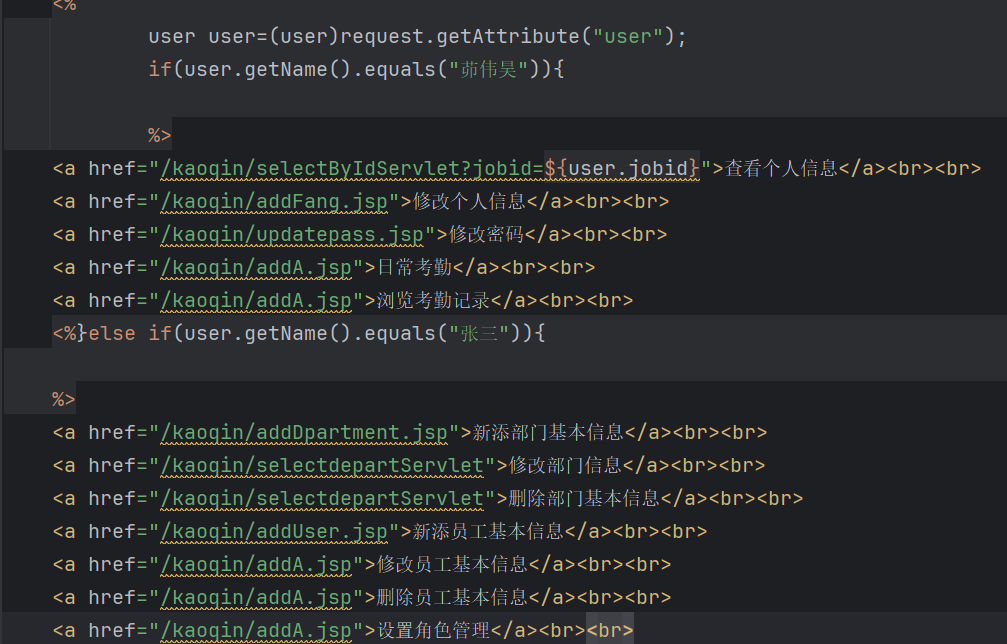Click the closing %> after the else-if line
The image size is (1007, 644).
point(64,399)
